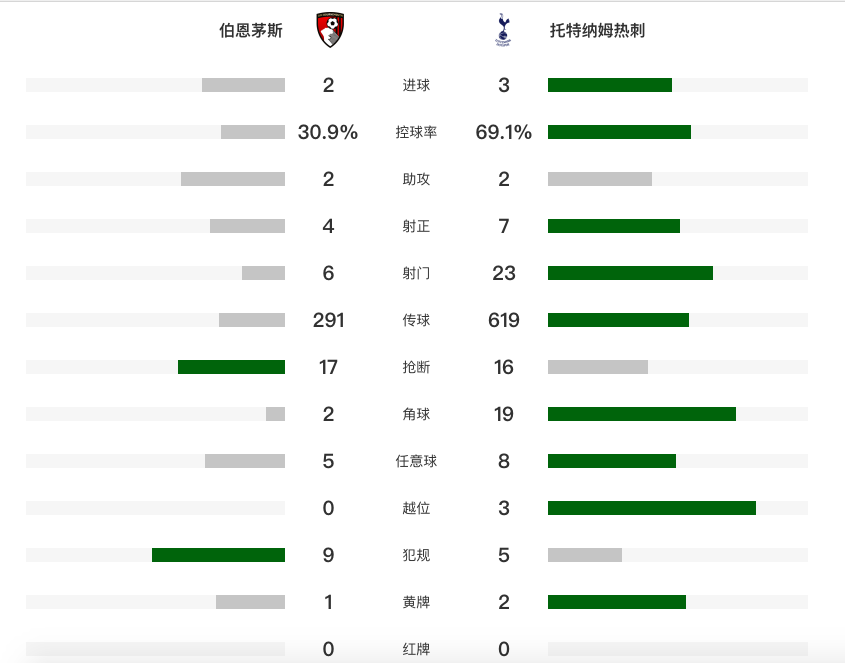The height and width of the screenshot is (663, 845).
Task: Click Tottenham's green 69.1% possession bar
Action: (619, 132)
